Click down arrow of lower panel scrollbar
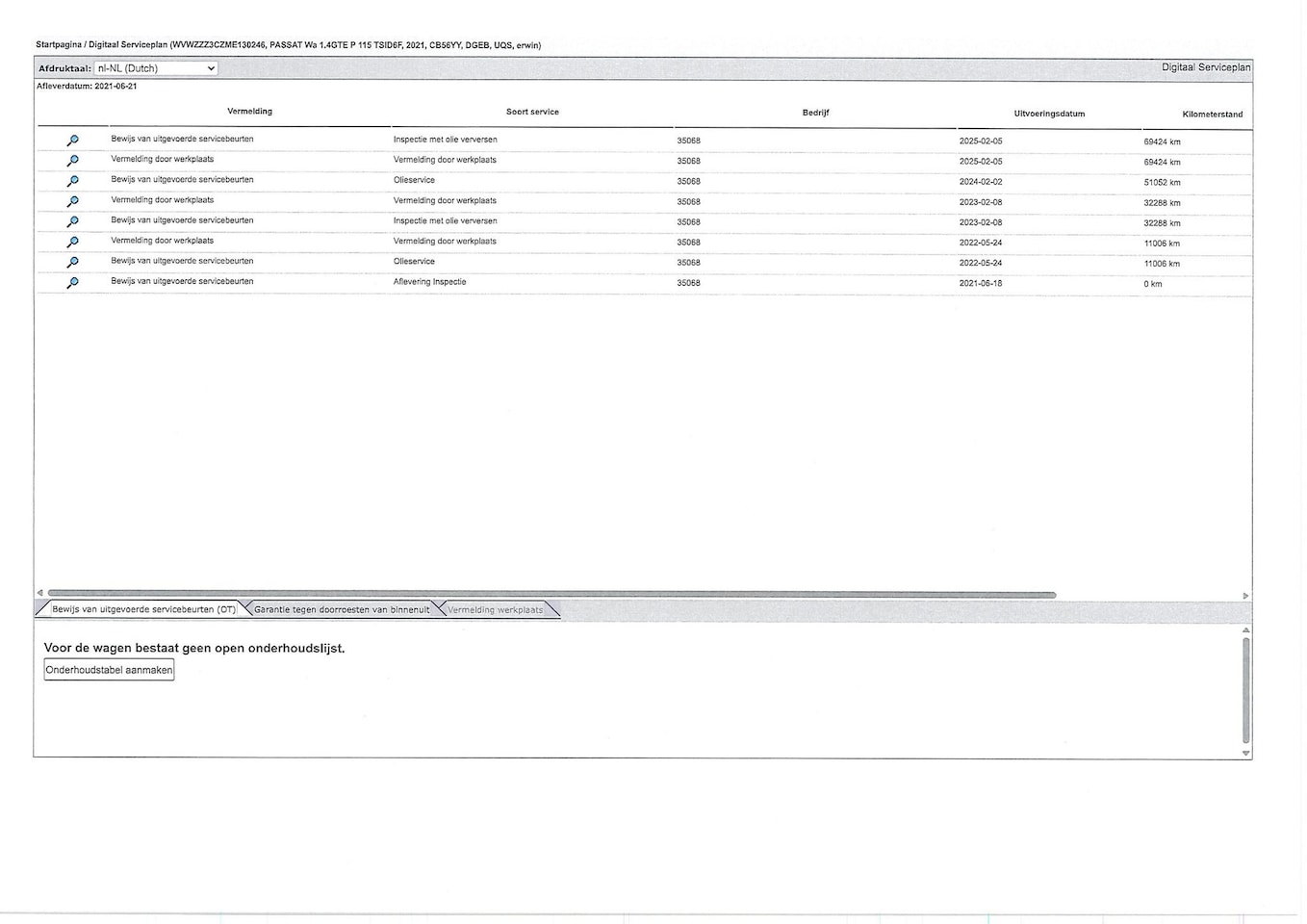 (1246, 753)
